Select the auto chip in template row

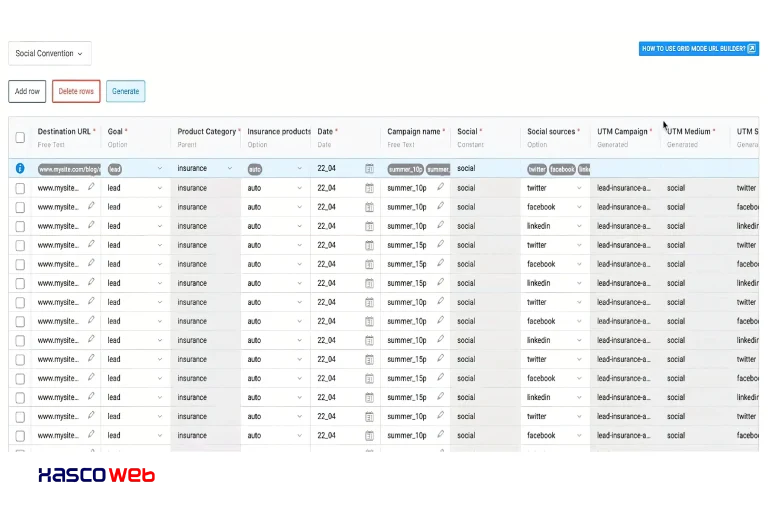(x=255, y=169)
